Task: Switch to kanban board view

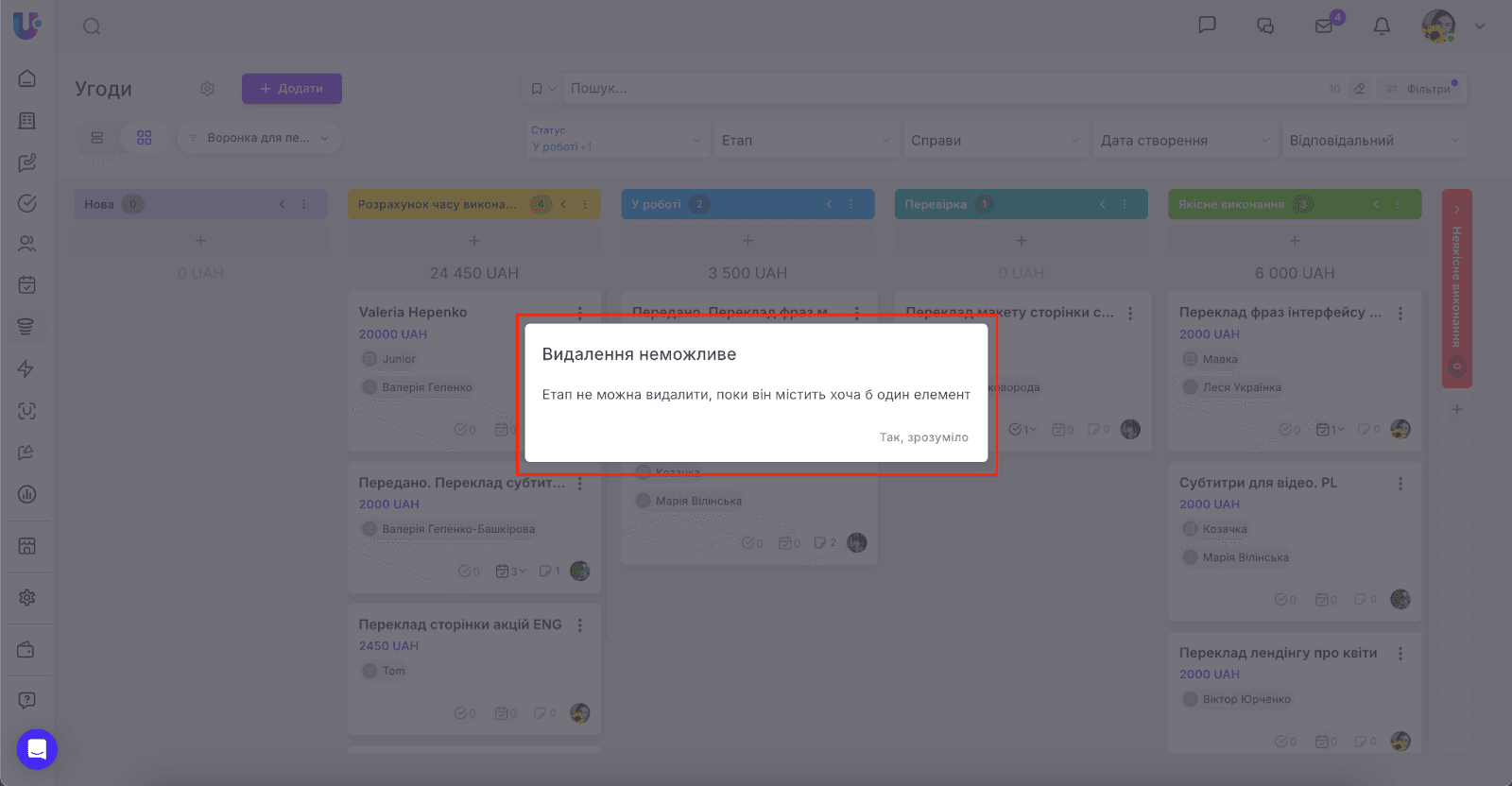Action: click(x=145, y=138)
